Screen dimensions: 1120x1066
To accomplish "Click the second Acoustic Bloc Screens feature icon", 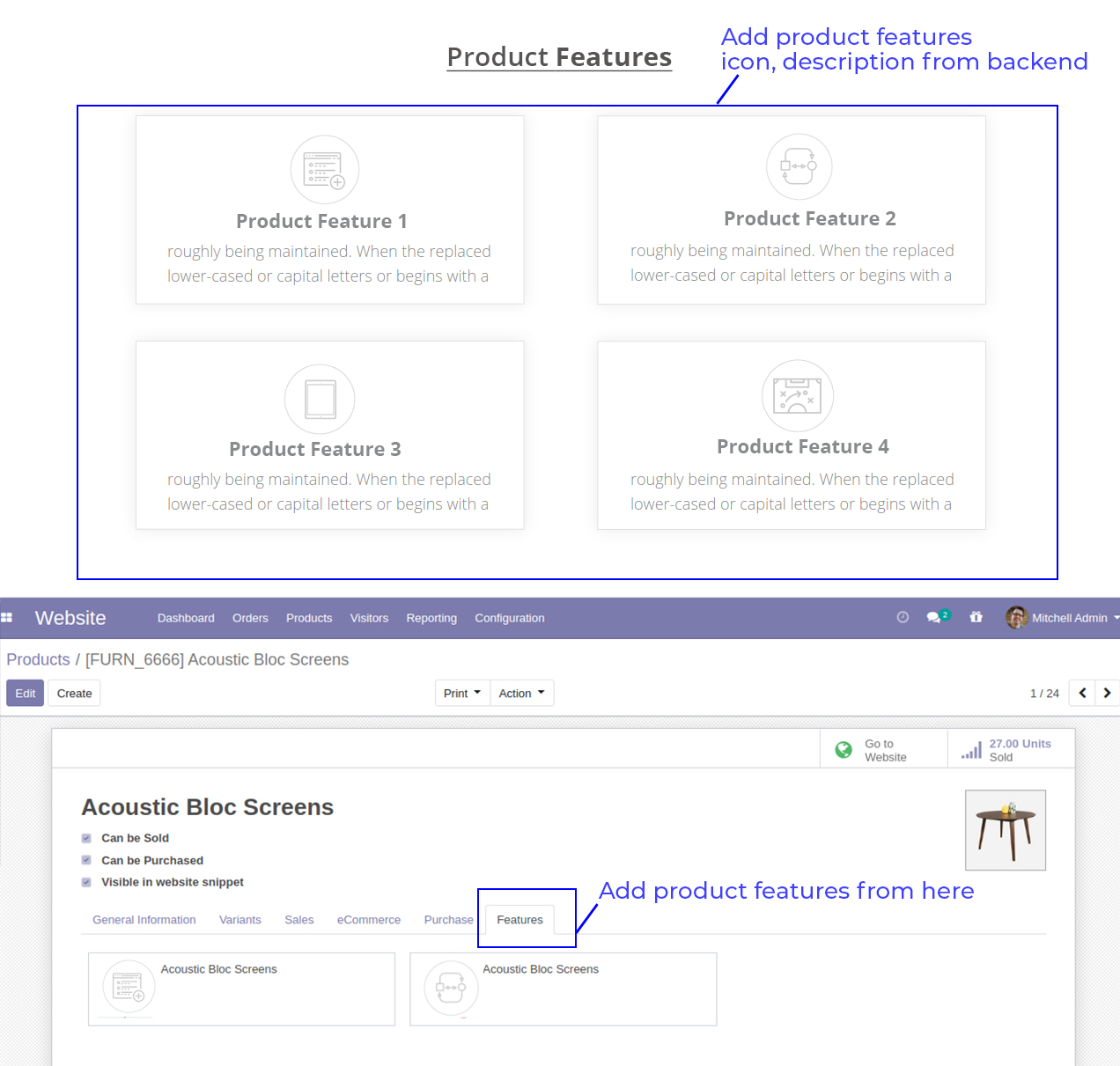I will click(451, 988).
